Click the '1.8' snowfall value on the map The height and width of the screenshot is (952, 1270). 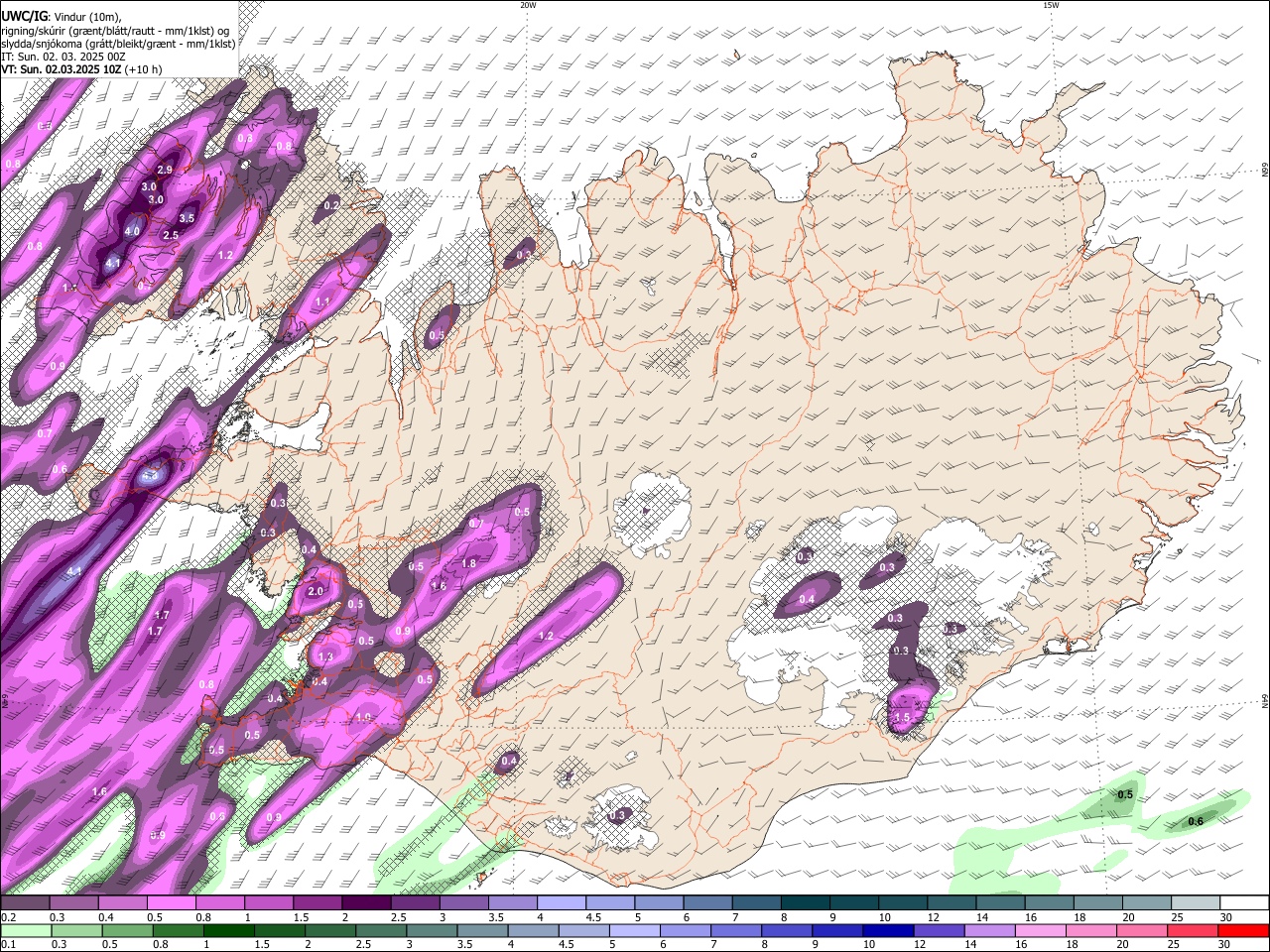[x=469, y=563]
